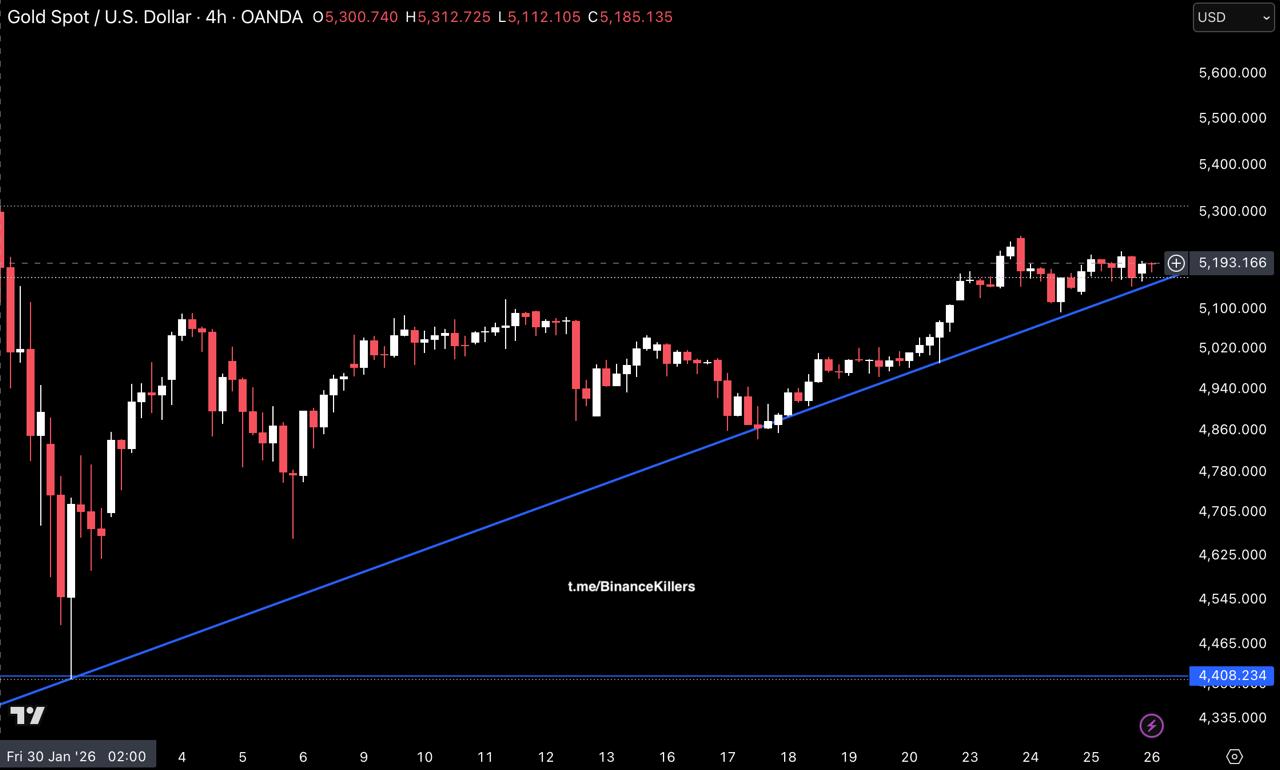The width and height of the screenshot is (1280, 770).
Task: Click the 5,600.000 level on price scale
Action: [1232, 73]
